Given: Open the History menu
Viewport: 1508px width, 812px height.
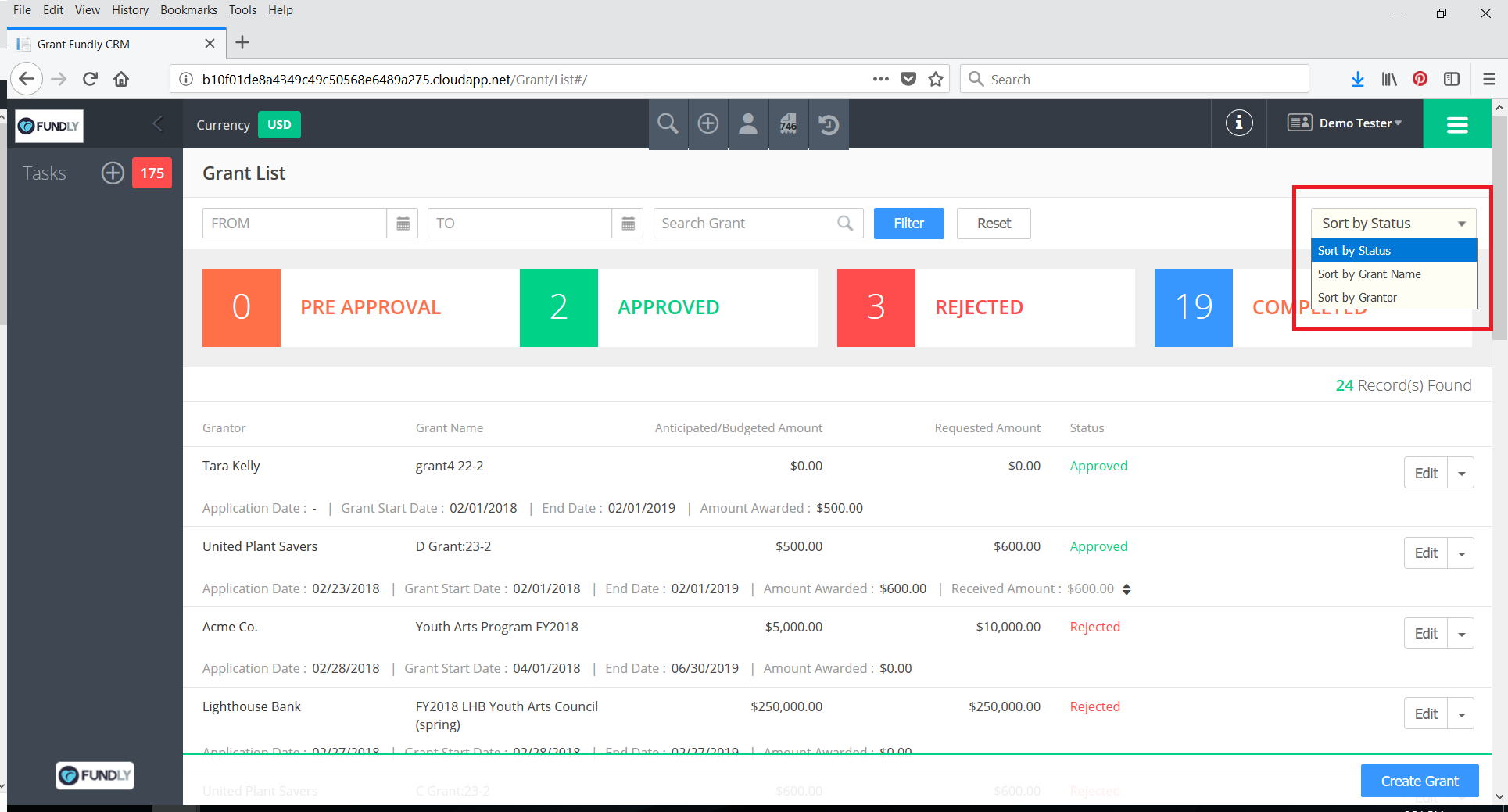Looking at the screenshot, I should (x=130, y=10).
